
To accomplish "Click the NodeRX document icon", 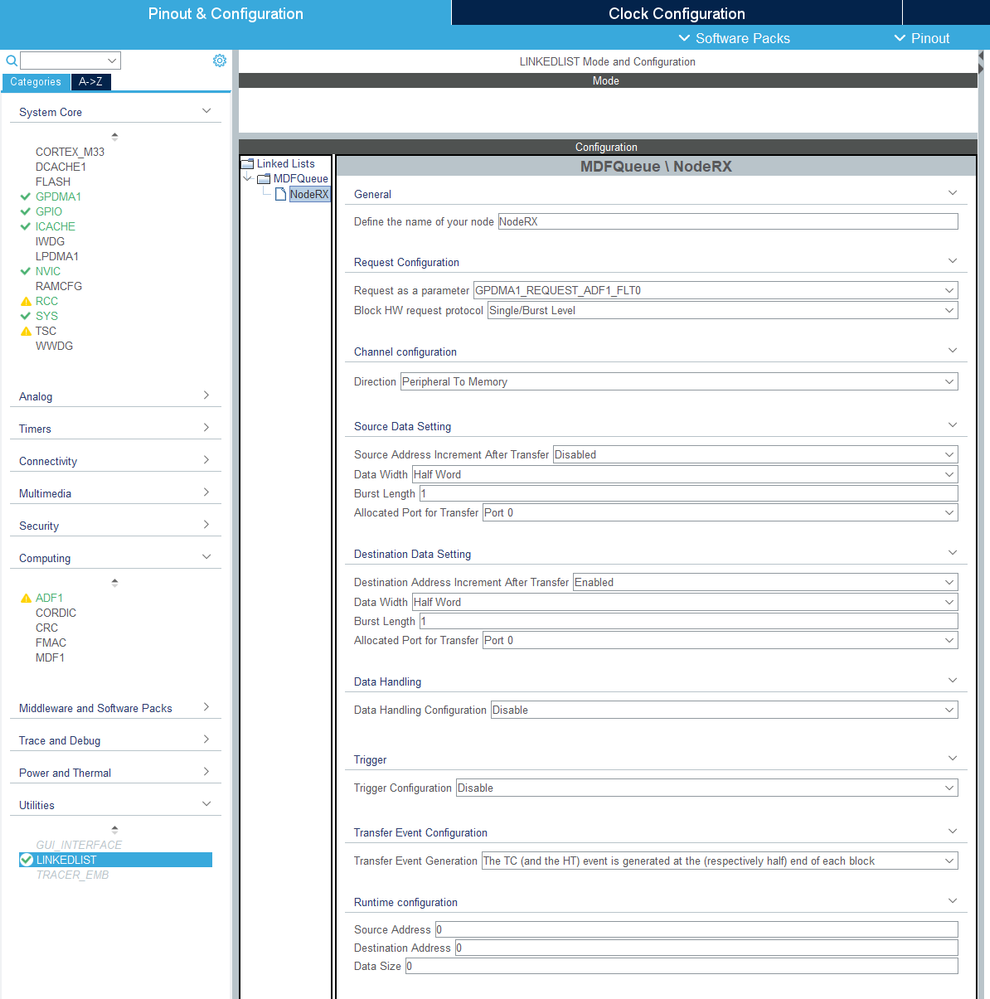I will tap(280, 194).
